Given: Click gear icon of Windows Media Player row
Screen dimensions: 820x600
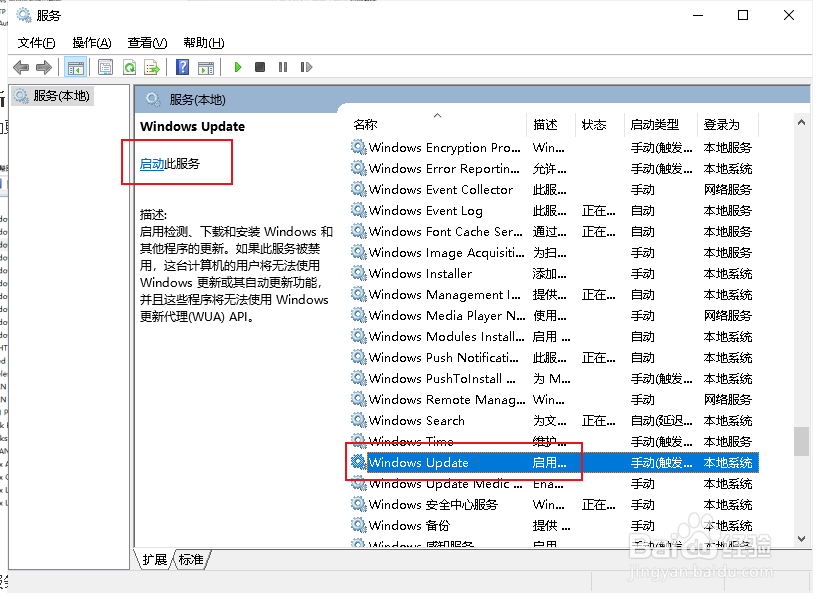Looking at the screenshot, I should [x=358, y=315].
